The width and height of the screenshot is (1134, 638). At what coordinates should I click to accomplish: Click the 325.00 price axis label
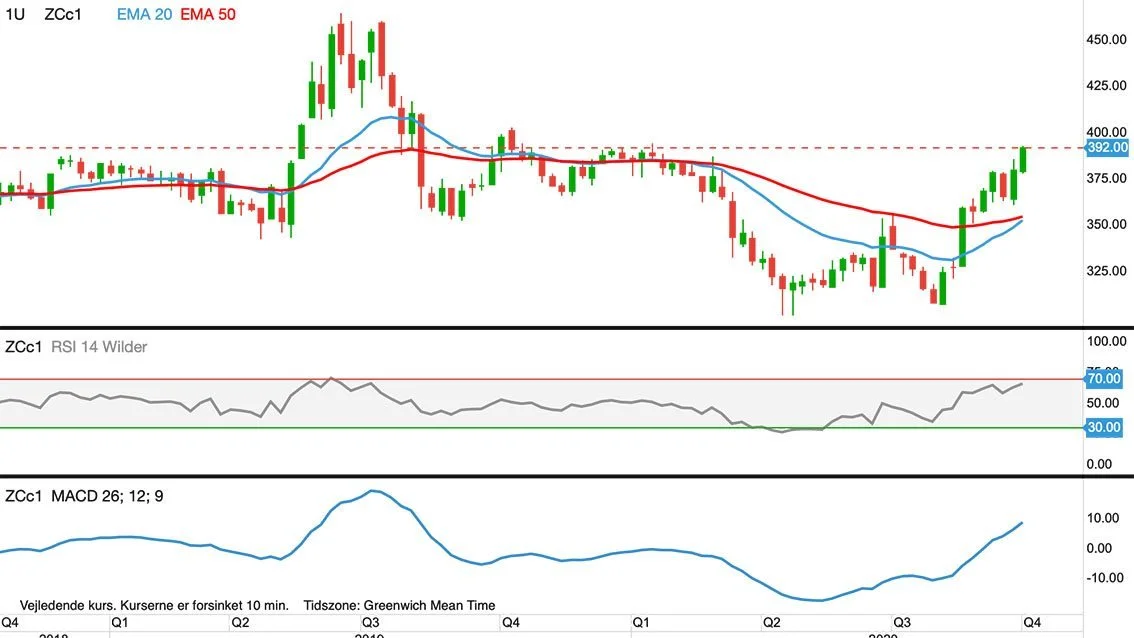(x=1107, y=271)
